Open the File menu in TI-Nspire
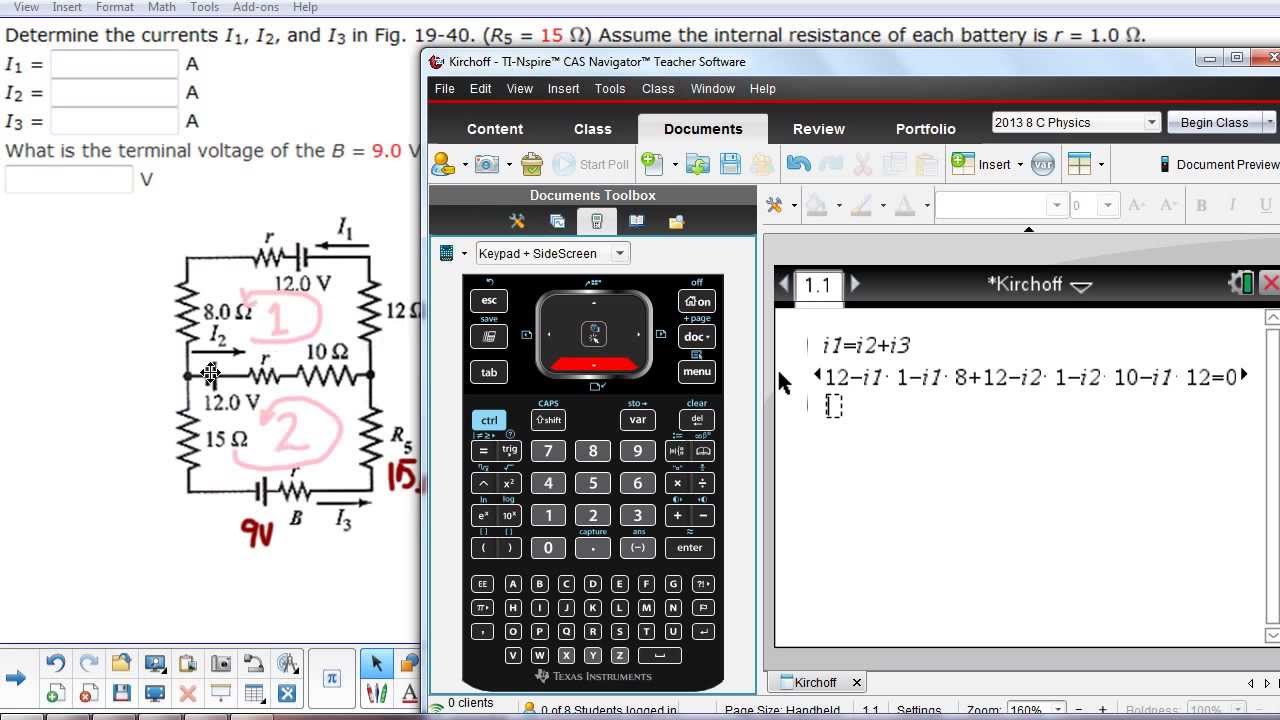Screen dimensions: 1280x720 [445, 88]
